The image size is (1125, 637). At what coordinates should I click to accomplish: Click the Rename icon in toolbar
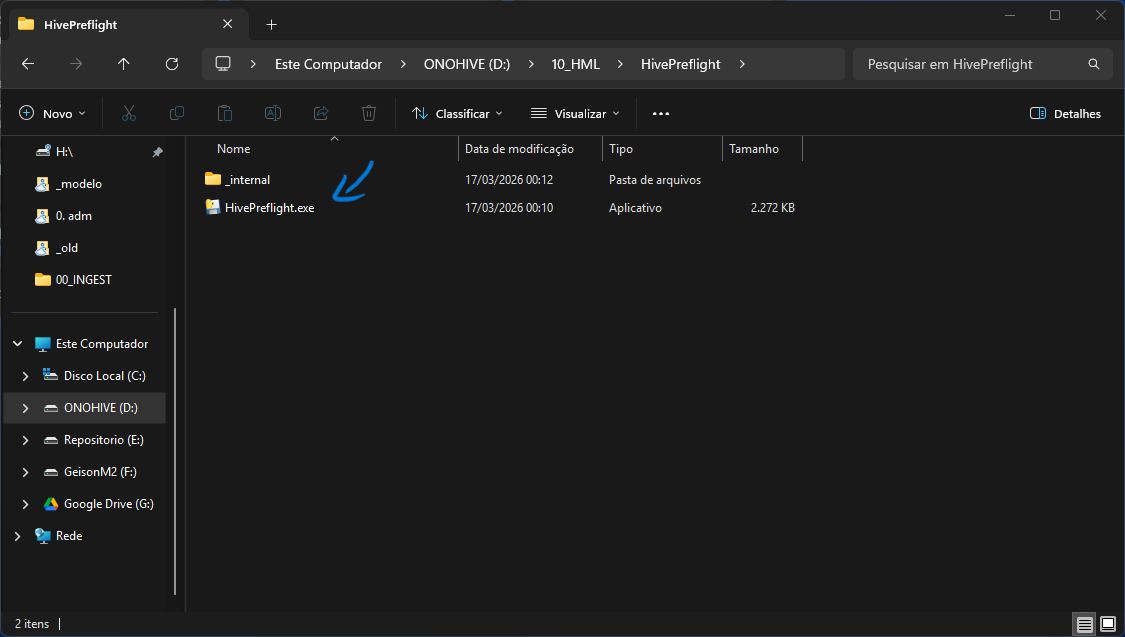pyautogui.click(x=273, y=113)
